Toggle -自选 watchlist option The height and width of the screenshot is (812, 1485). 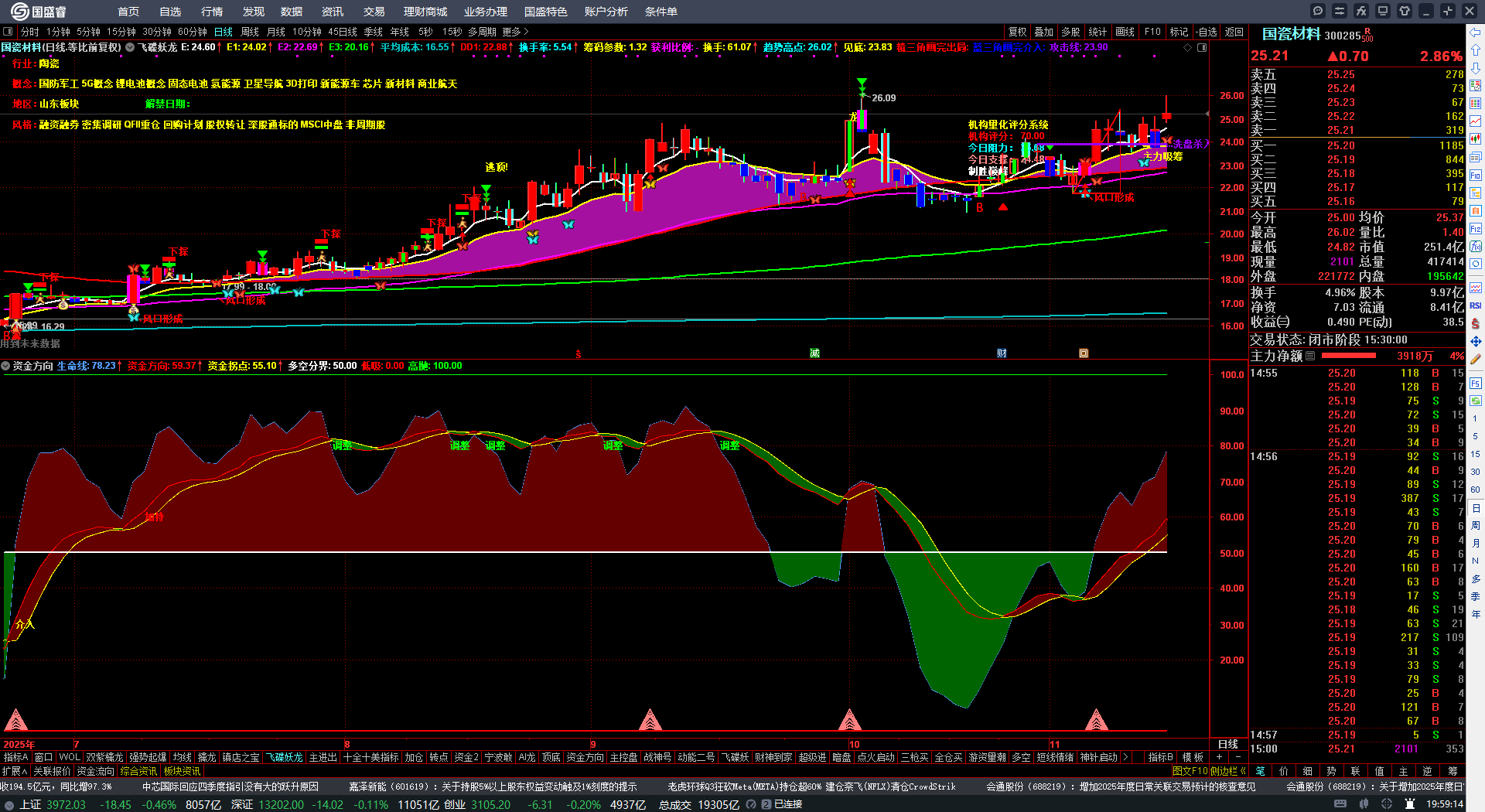[x=1207, y=32]
